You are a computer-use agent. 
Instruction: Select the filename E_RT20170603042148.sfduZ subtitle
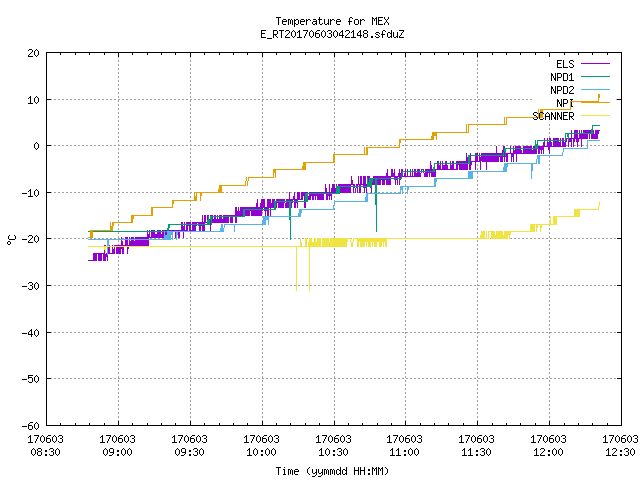(x=332, y=34)
